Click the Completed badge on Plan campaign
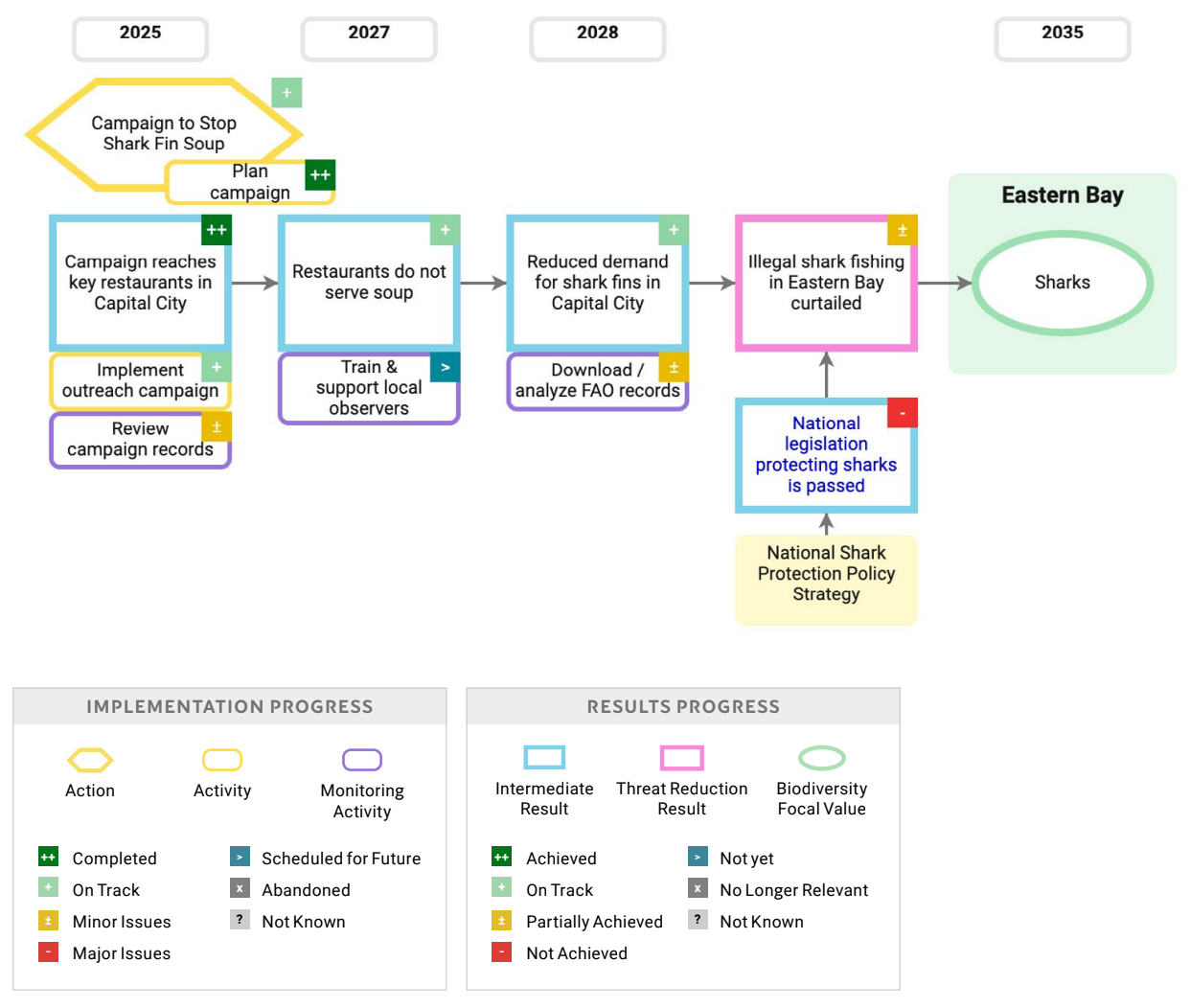This screenshot has width=1190, height=1008. tap(320, 175)
